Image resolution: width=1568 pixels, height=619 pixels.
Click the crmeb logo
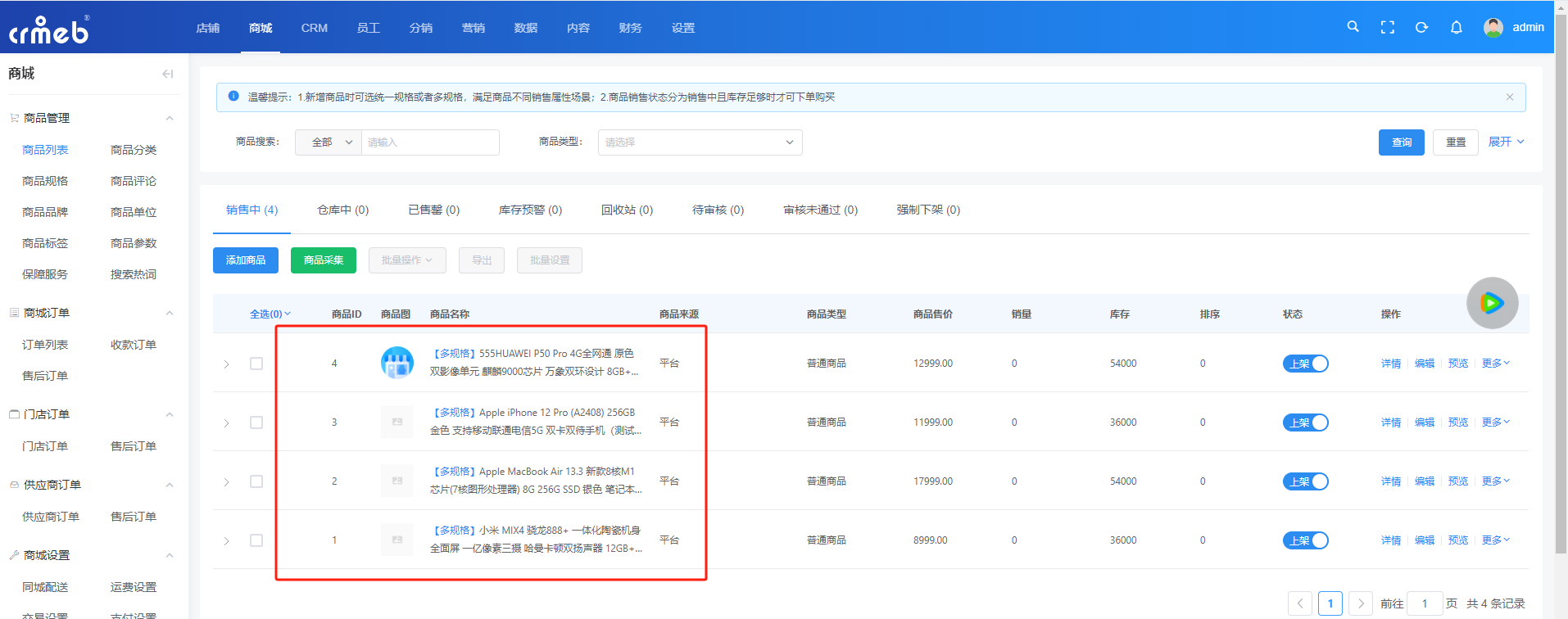click(x=49, y=29)
